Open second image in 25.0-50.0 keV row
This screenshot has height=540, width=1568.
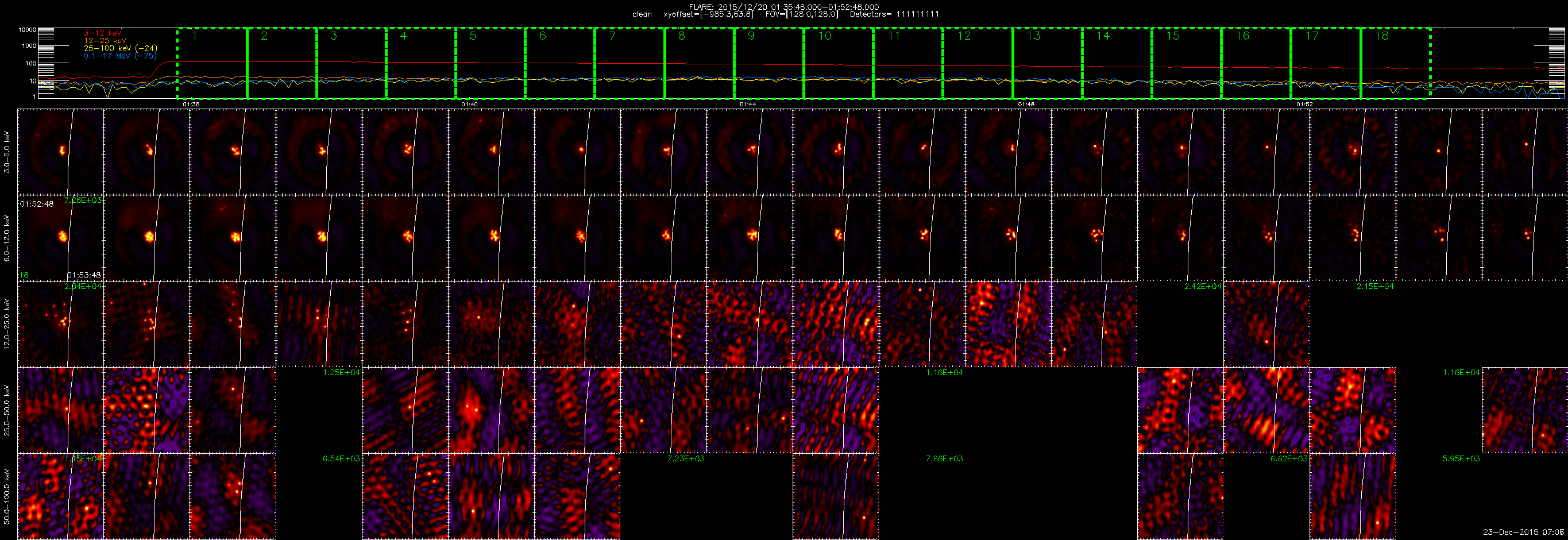point(146,410)
